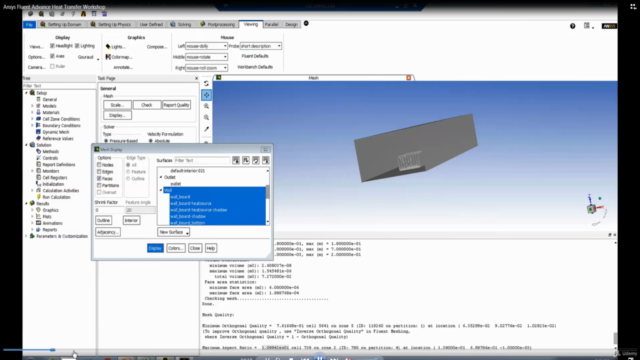Click the fourth surface list icon in Mesh Display
Viewport: 640px width, 360px height.
coord(265,160)
